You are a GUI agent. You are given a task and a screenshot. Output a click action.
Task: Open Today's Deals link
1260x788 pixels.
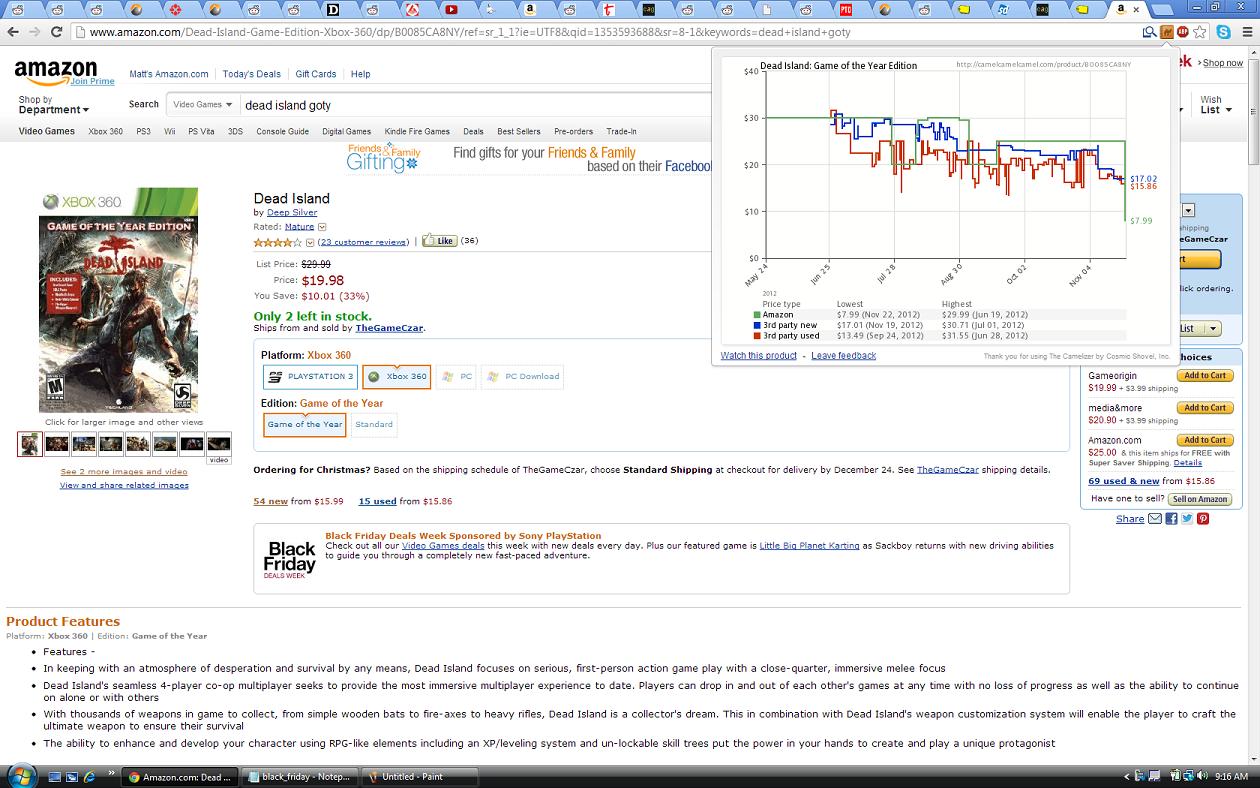[x=252, y=74]
